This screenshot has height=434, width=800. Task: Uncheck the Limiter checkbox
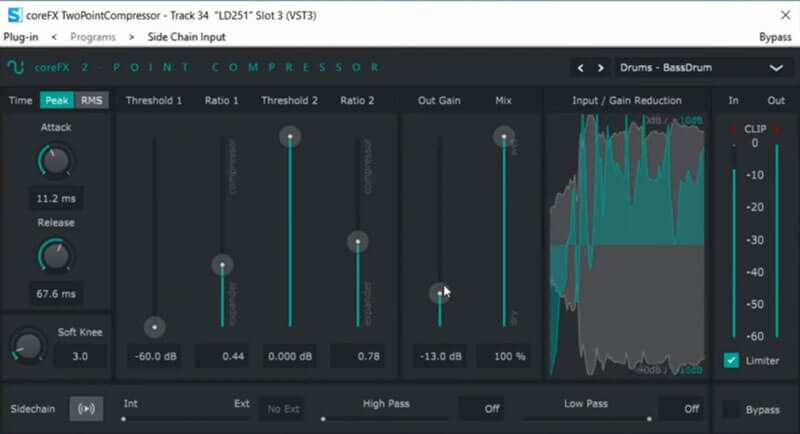point(731,360)
